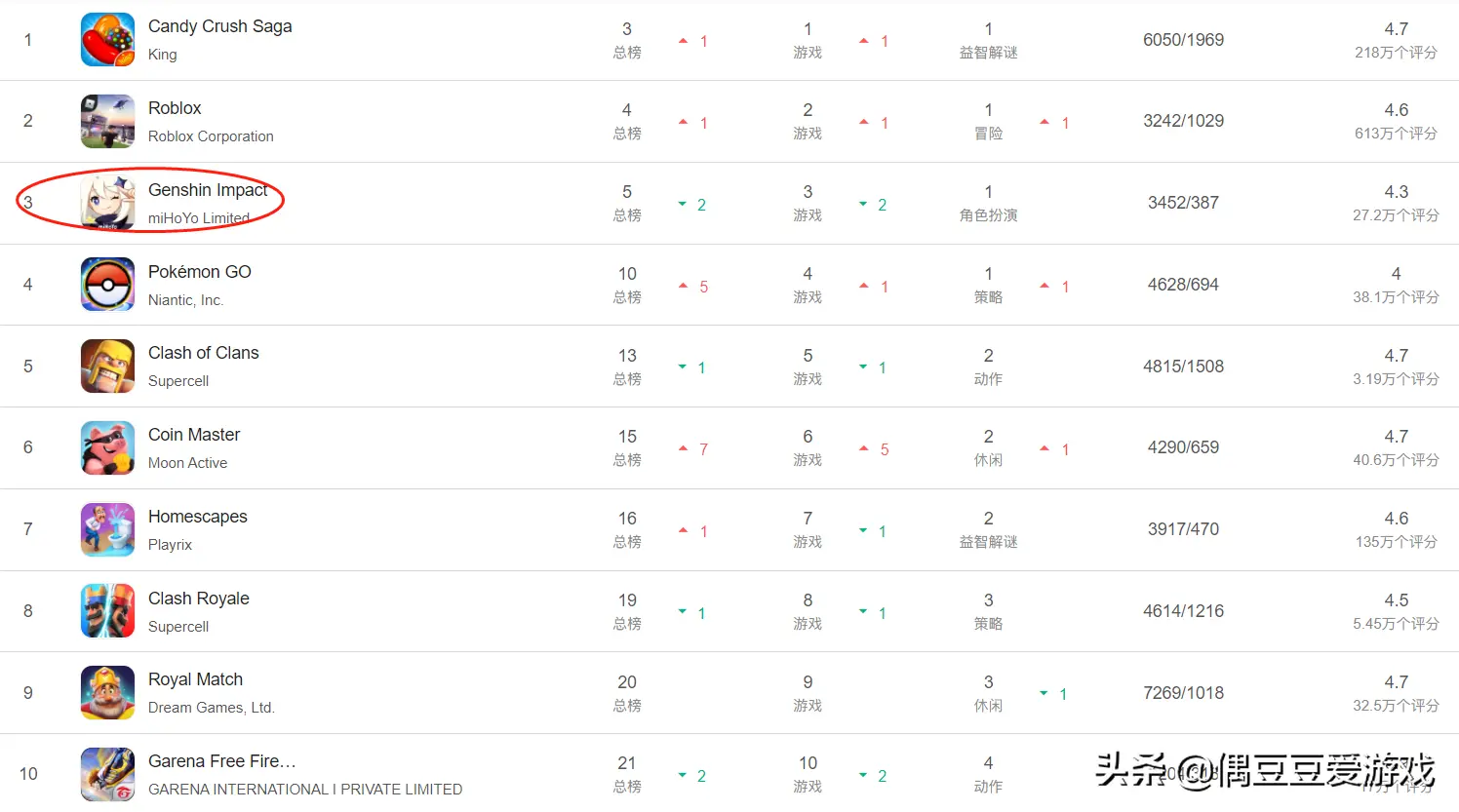Click Royal Match's 4.7 rating value
The height and width of the screenshot is (812, 1459).
pyautogui.click(x=1396, y=682)
